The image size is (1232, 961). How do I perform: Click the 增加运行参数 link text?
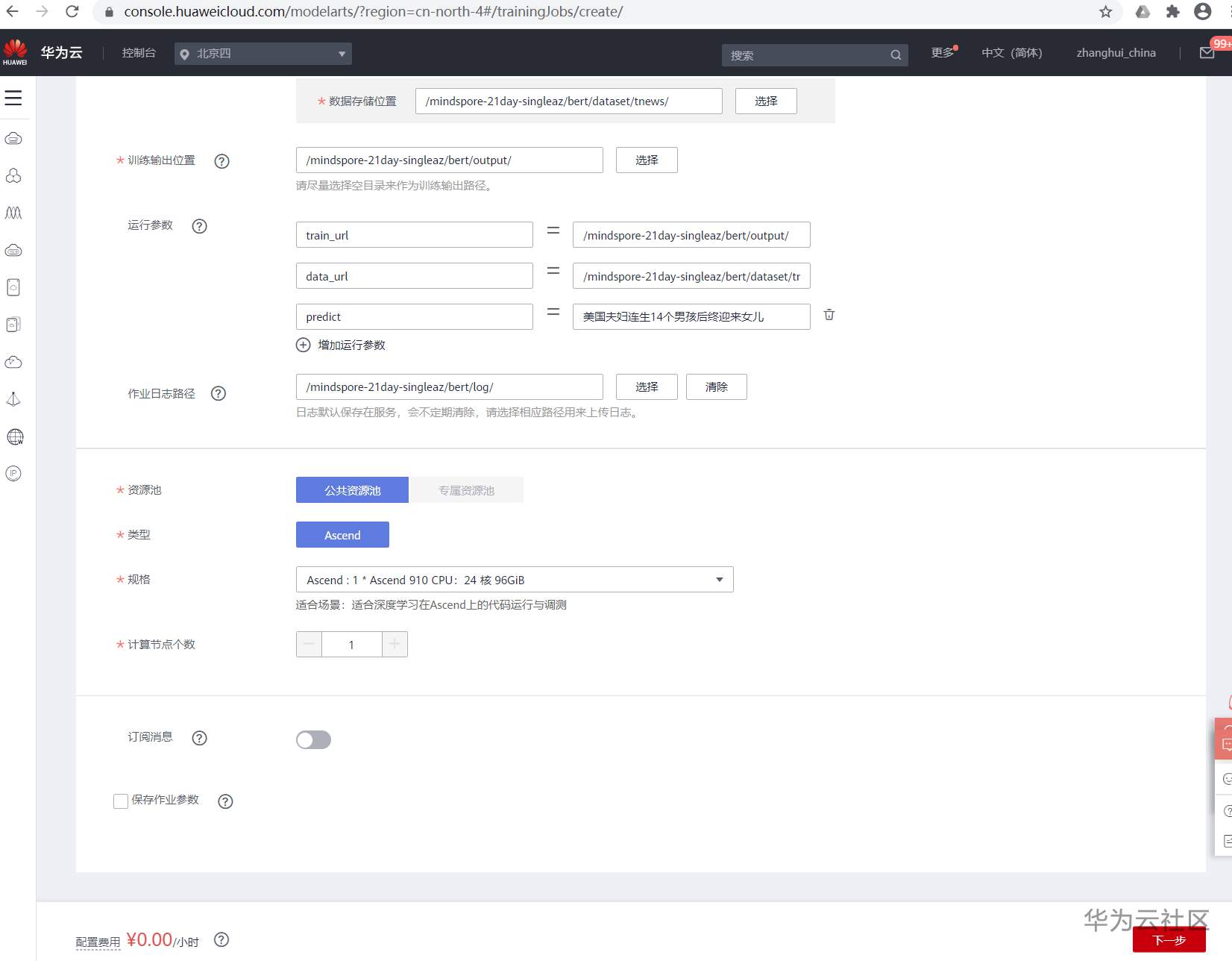click(x=352, y=345)
